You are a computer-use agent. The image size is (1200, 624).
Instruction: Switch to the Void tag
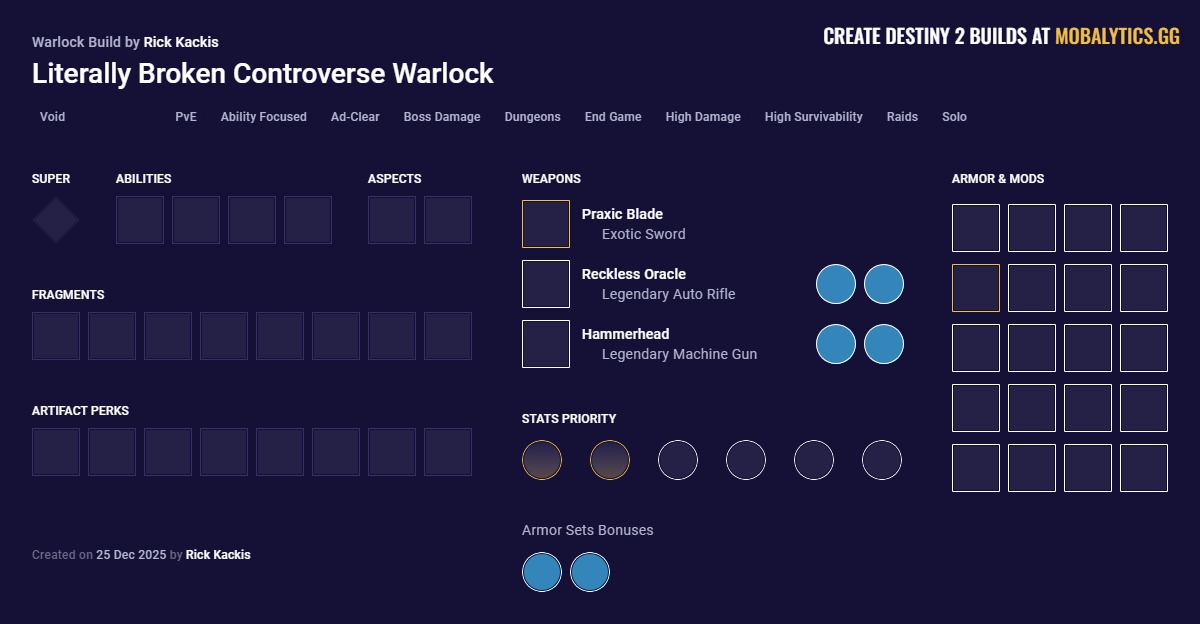(51, 117)
